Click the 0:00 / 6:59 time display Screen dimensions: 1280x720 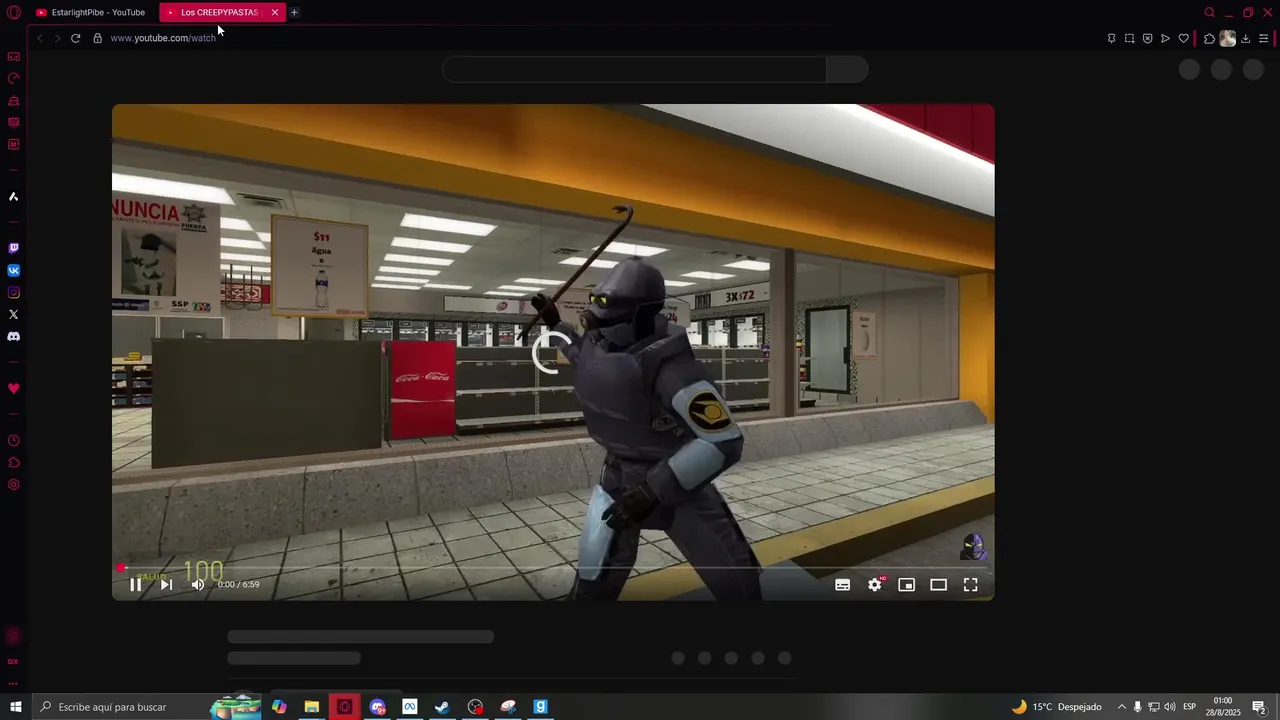click(238, 585)
